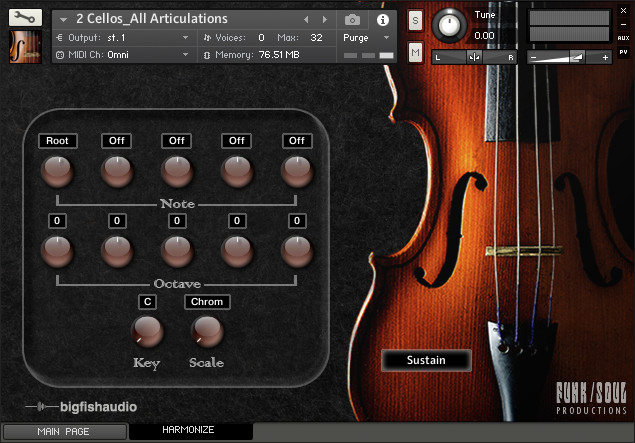This screenshot has width=635, height=443.
Task: Click the first Octave value box
Action: point(57,221)
